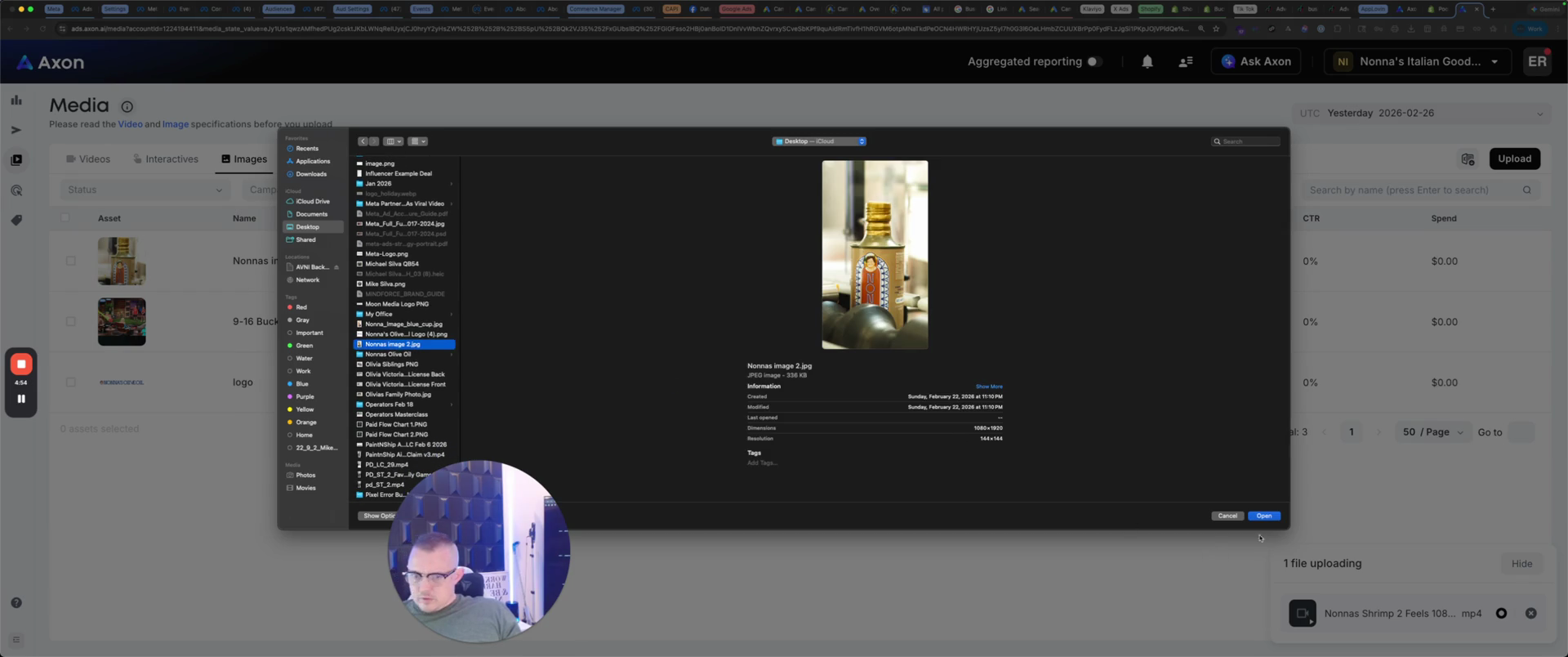Open the 50 / Page size dropdown
The image size is (1568, 657).
(x=1432, y=432)
